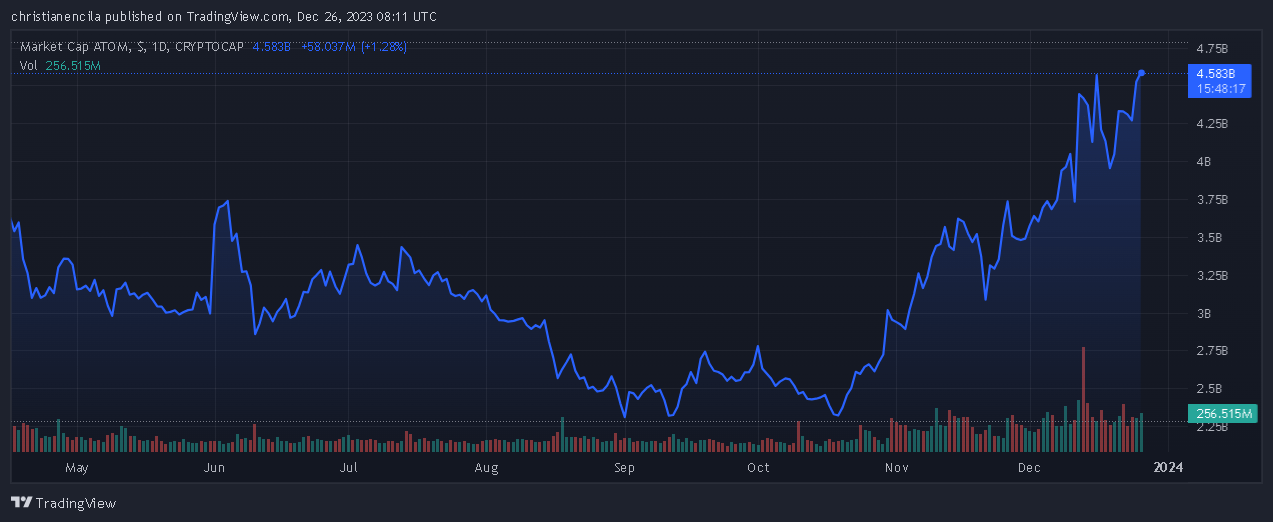
Task: Click the 15:48:17 countdown timer
Action: 1220,88
